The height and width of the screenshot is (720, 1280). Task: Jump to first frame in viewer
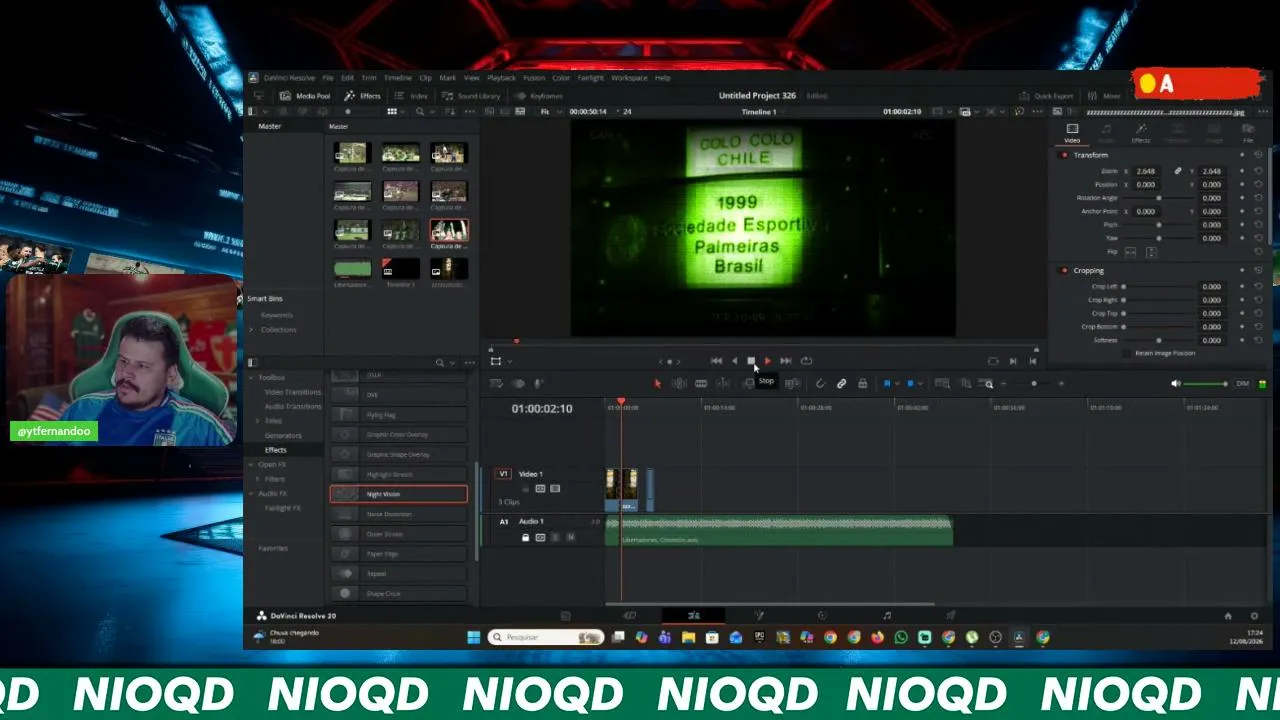click(x=716, y=361)
